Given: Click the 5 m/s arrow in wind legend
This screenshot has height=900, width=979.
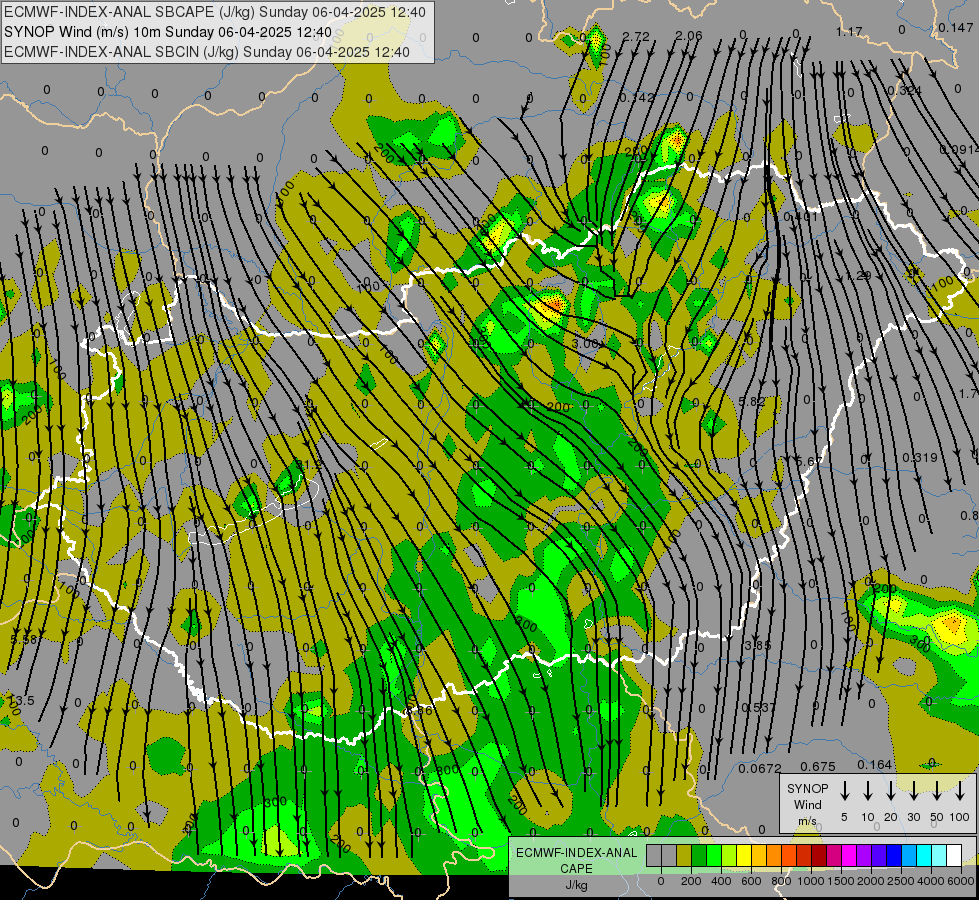Looking at the screenshot, I should point(844,790).
